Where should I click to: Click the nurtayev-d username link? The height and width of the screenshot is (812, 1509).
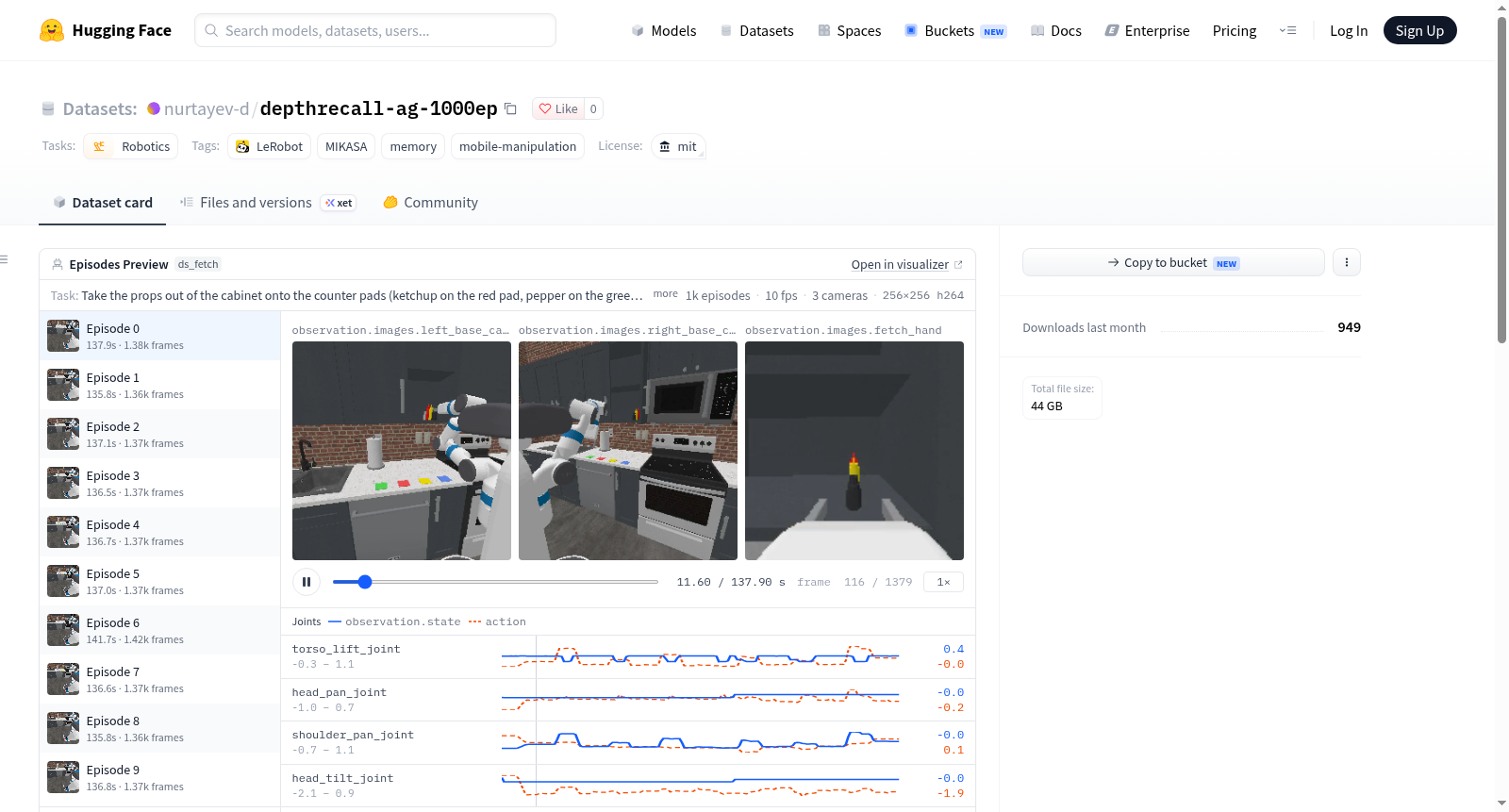207,108
